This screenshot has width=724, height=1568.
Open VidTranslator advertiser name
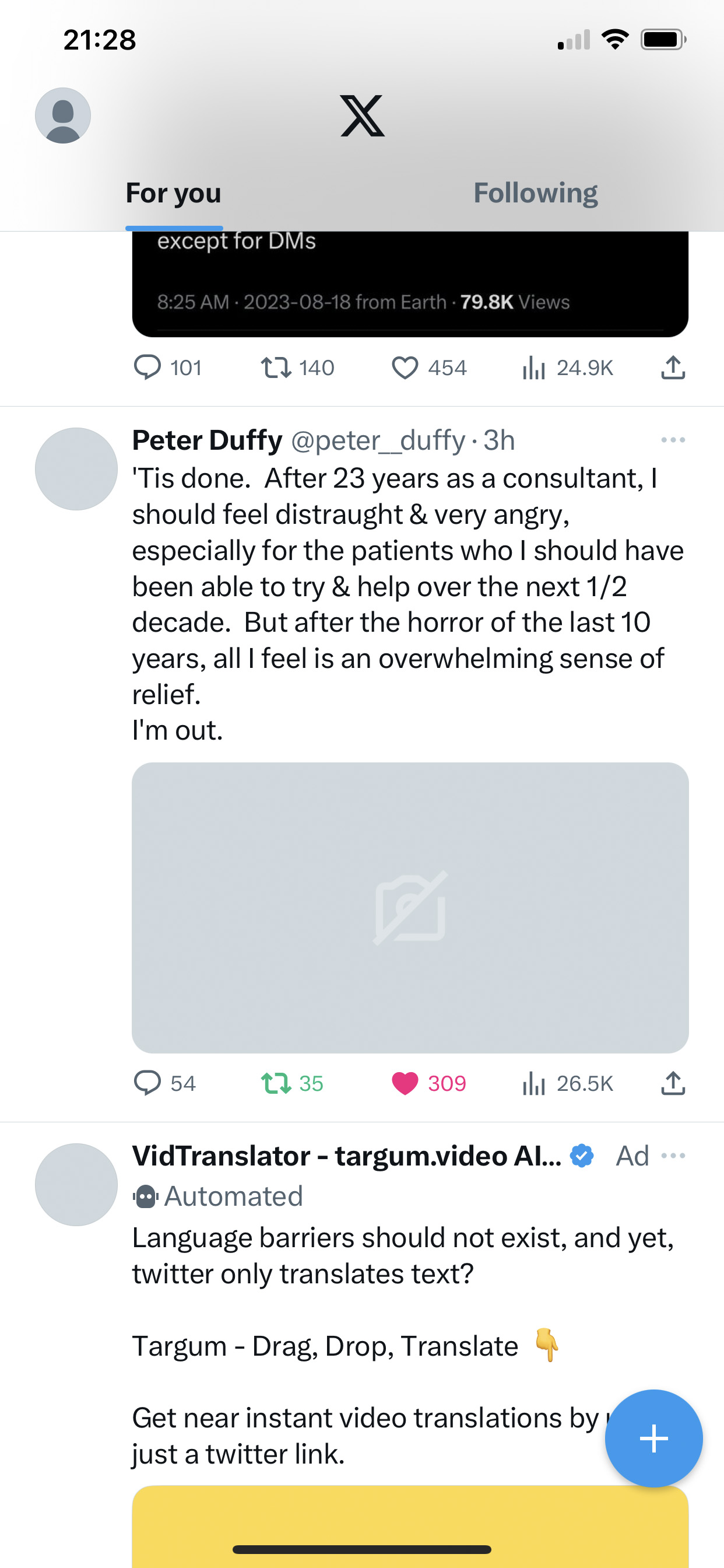[x=347, y=1156]
